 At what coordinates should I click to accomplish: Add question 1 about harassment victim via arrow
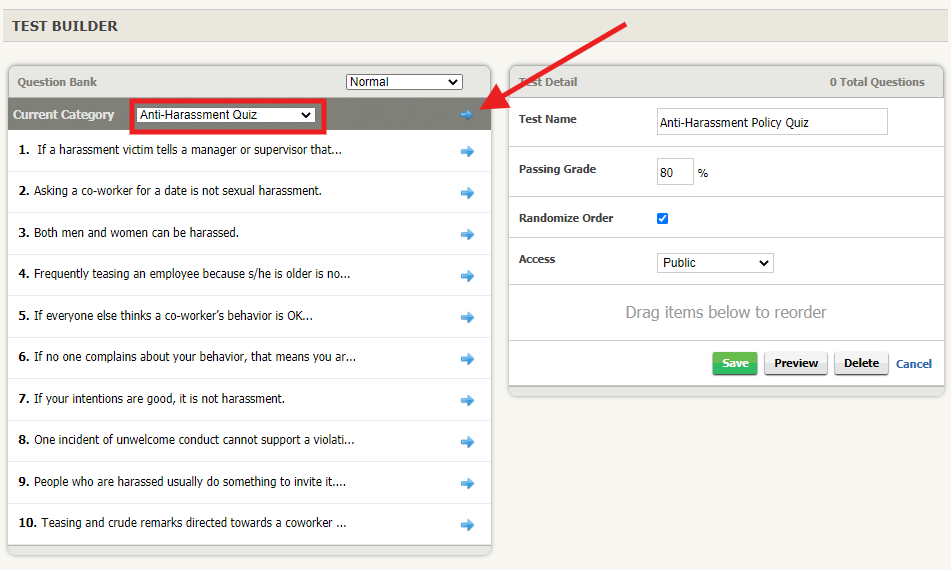[467, 152]
